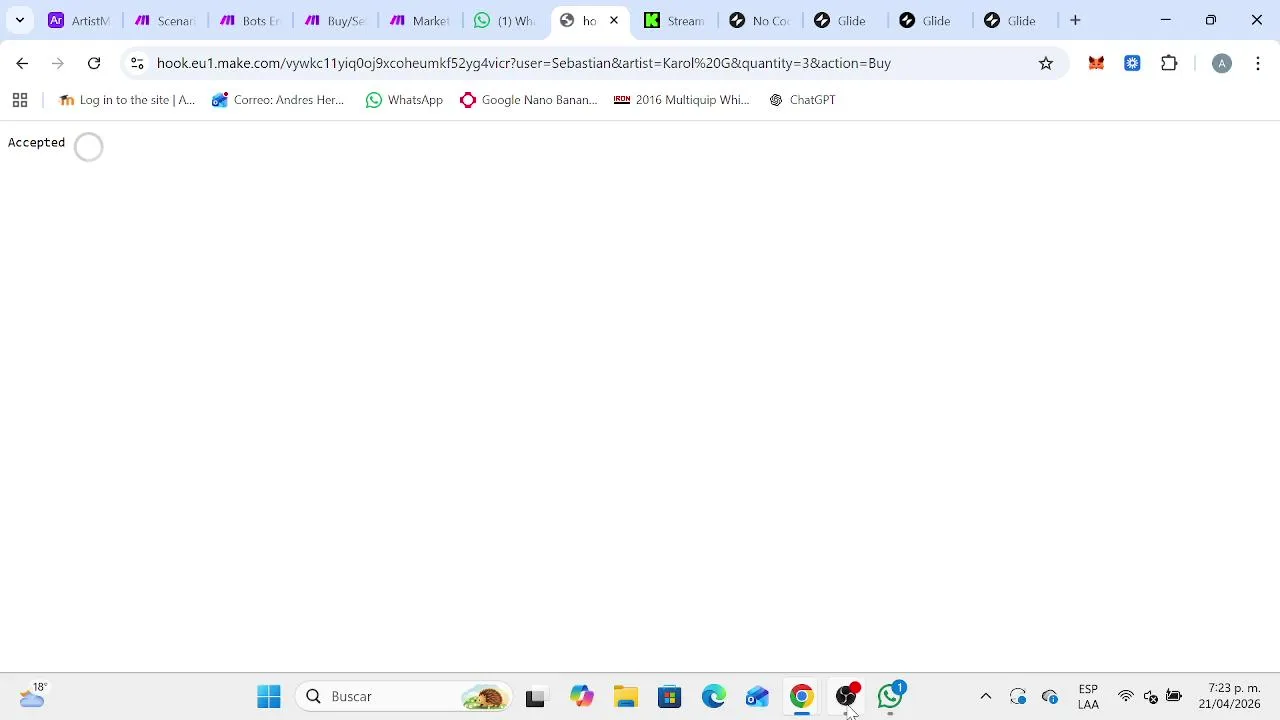The width and height of the screenshot is (1280, 720).
Task: Open the Windows Start menu
Action: [x=269, y=696]
